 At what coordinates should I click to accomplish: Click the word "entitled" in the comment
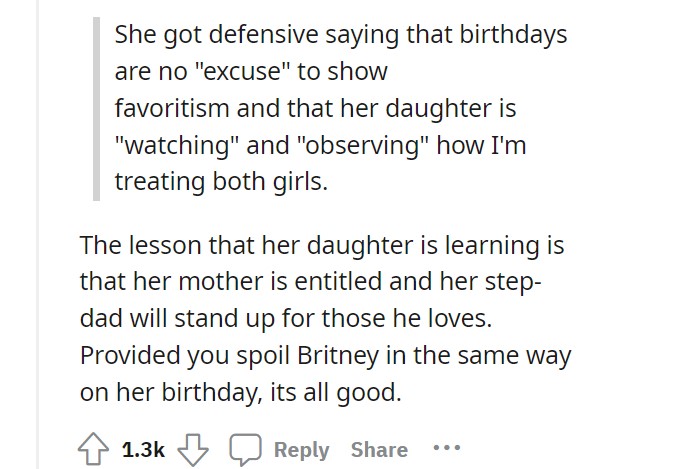click(x=338, y=281)
